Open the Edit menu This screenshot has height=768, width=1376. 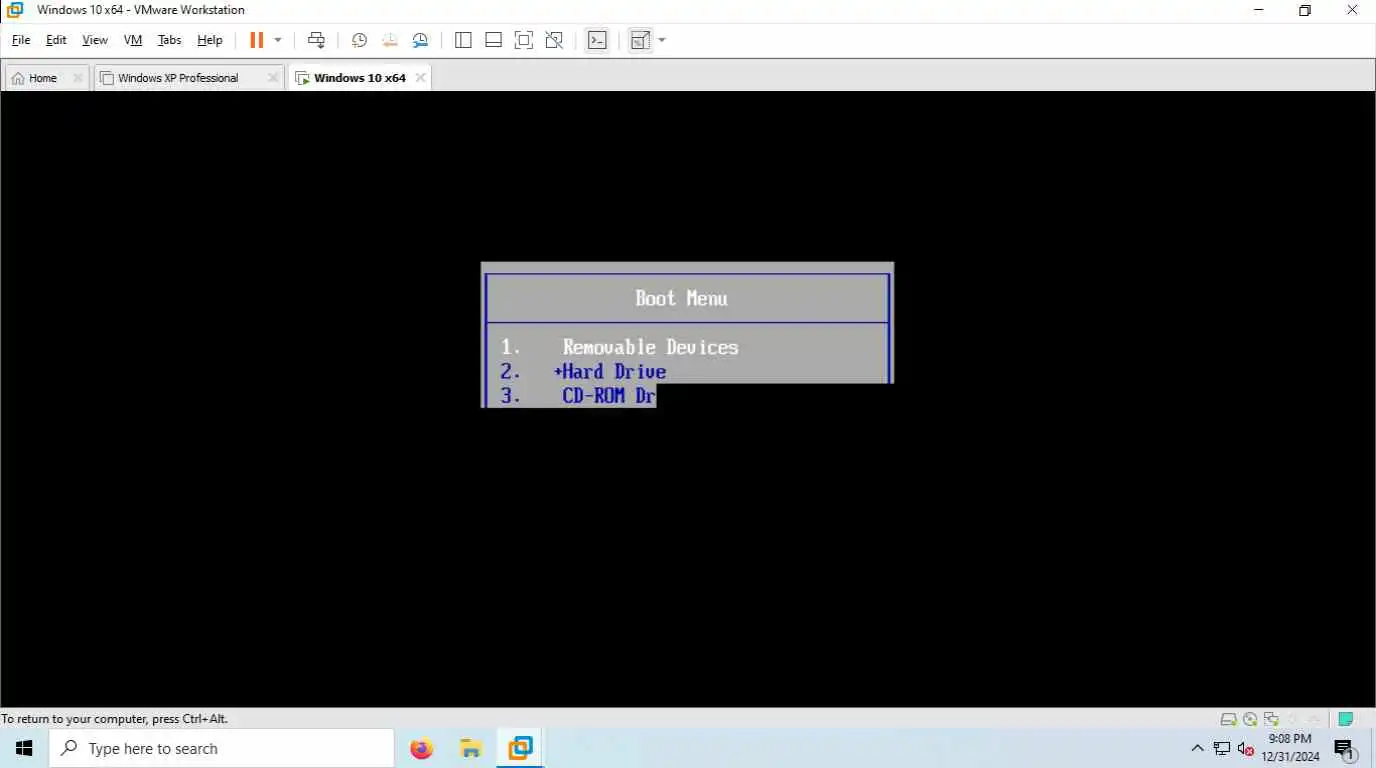pyautogui.click(x=56, y=40)
